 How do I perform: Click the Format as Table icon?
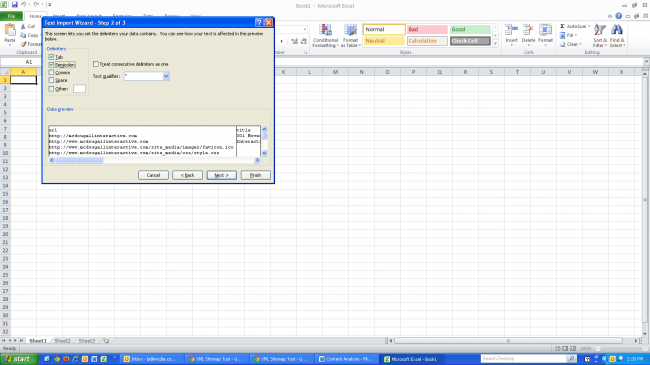coord(350,30)
